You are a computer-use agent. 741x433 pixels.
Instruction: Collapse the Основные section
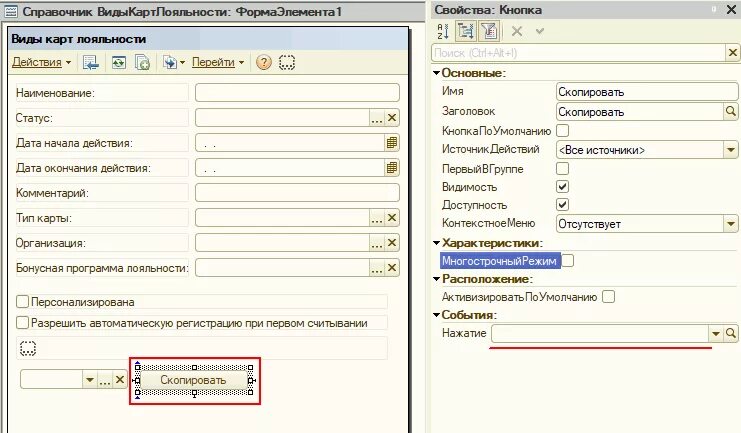[437, 73]
